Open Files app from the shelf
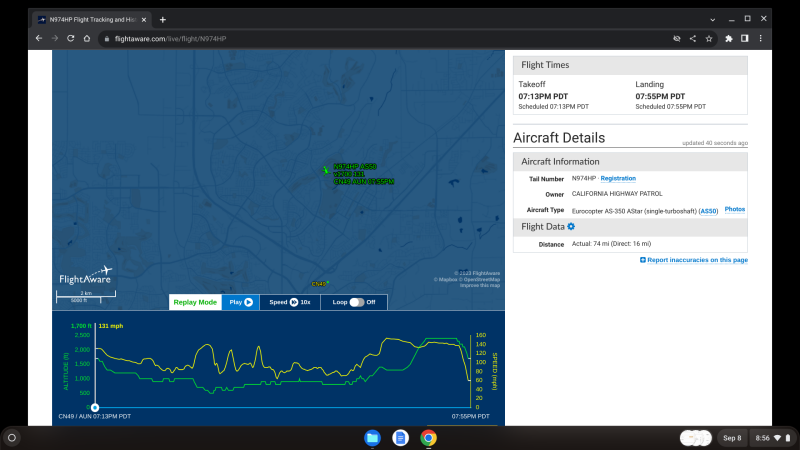 (x=372, y=437)
